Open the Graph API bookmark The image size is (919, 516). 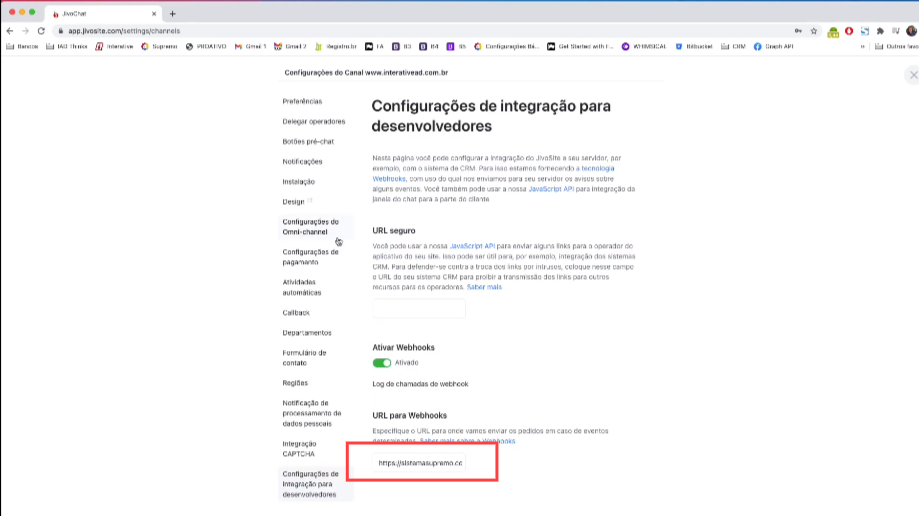(x=773, y=46)
